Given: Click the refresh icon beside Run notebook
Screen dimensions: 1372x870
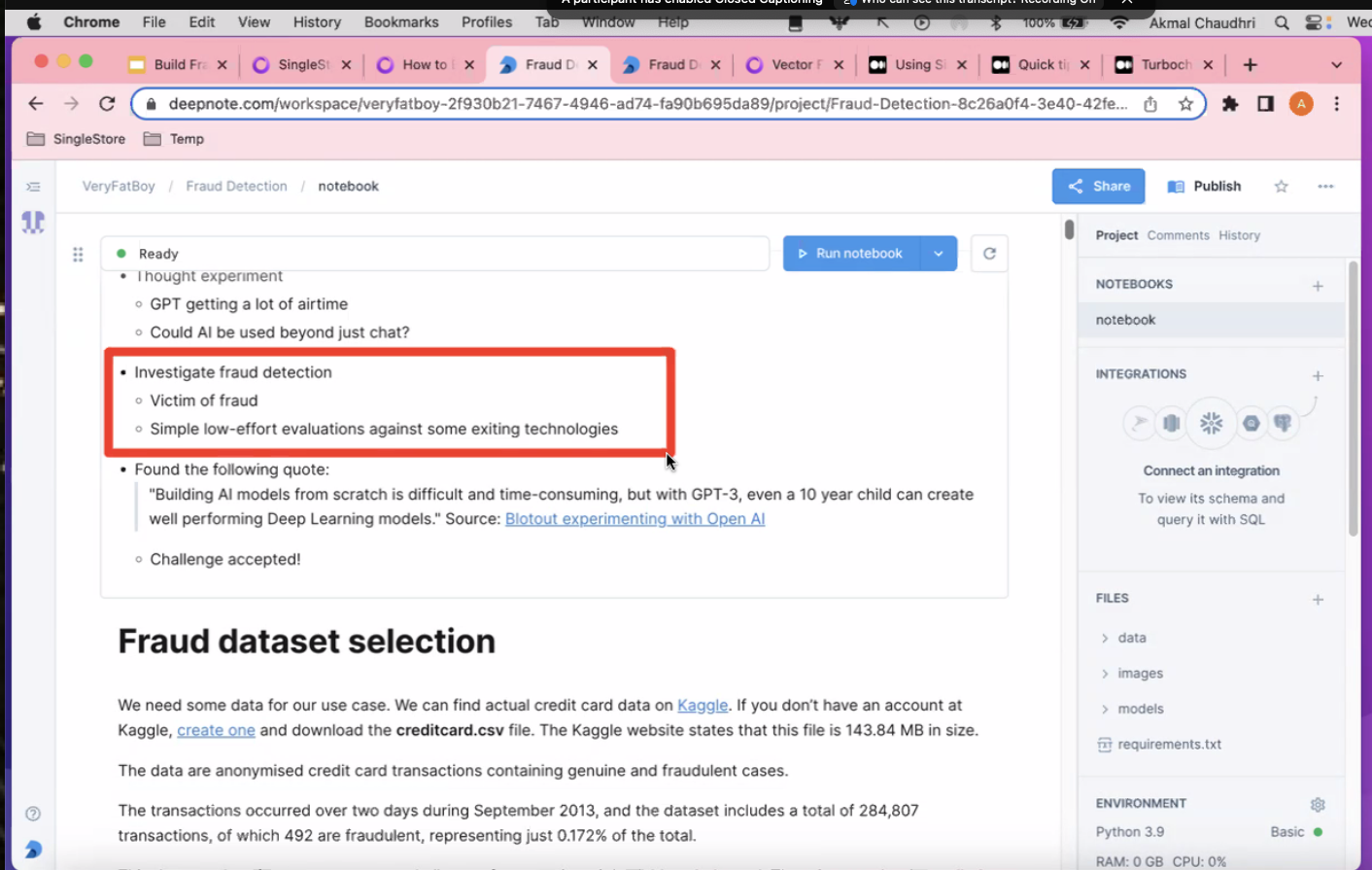Looking at the screenshot, I should point(989,254).
